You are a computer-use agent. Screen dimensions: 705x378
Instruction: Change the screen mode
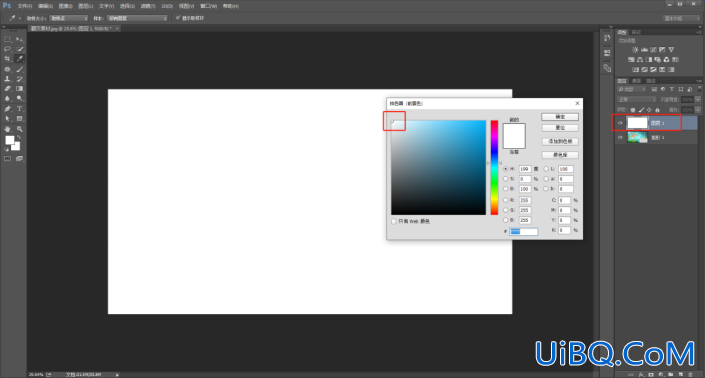click(x=20, y=159)
